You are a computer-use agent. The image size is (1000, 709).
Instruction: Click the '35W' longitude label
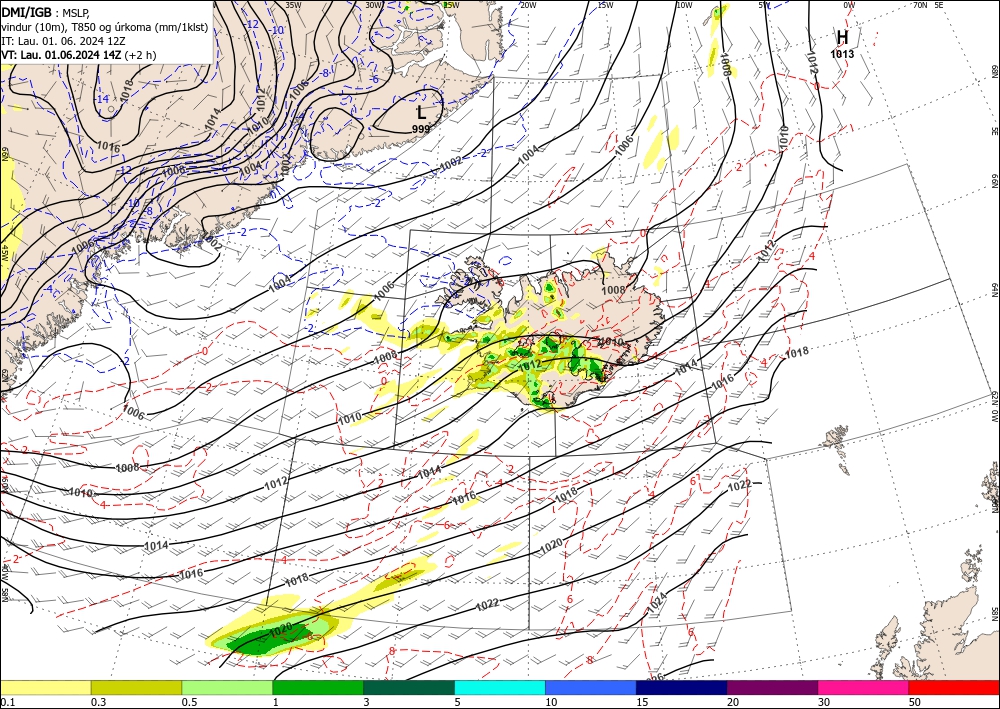[x=293, y=5]
